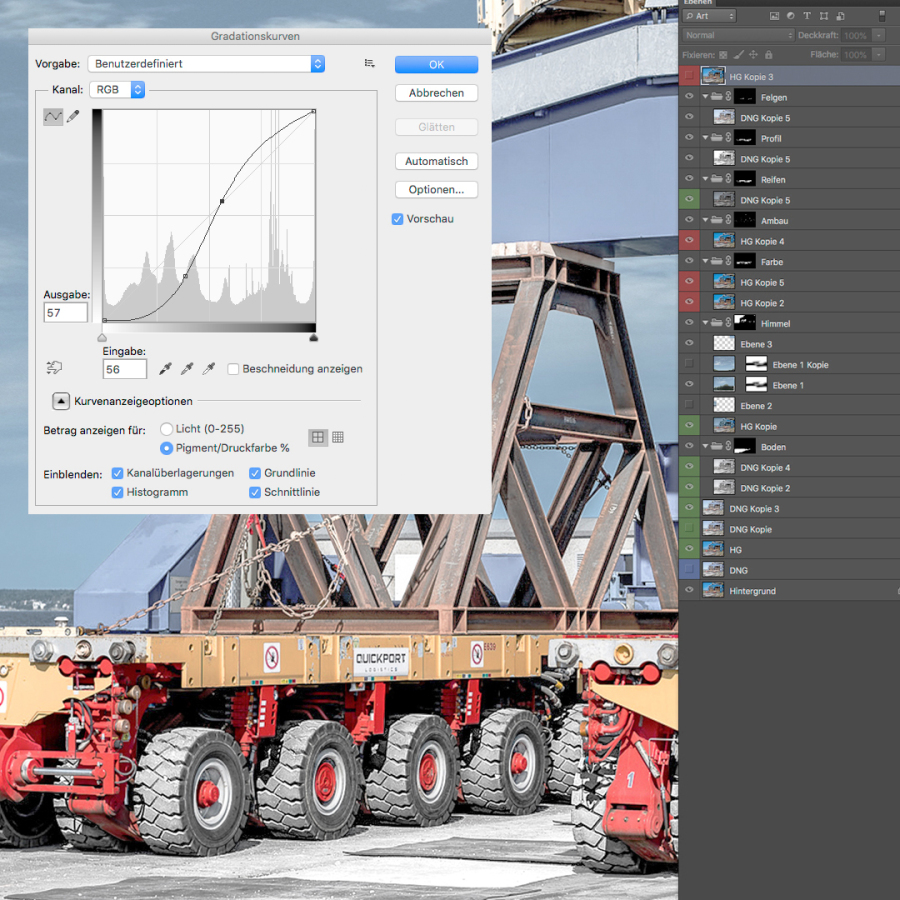The image size is (900, 900).
Task: Uncheck the Vorschau preview checkbox
Action: coord(398,219)
